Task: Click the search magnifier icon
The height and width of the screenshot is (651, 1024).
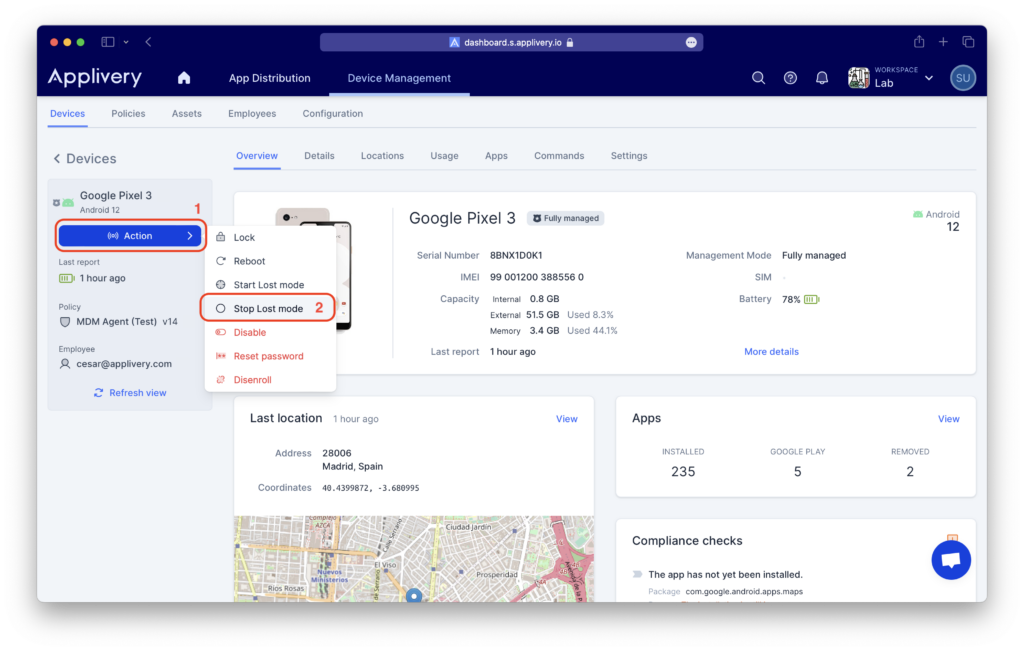Action: (758, 78)
